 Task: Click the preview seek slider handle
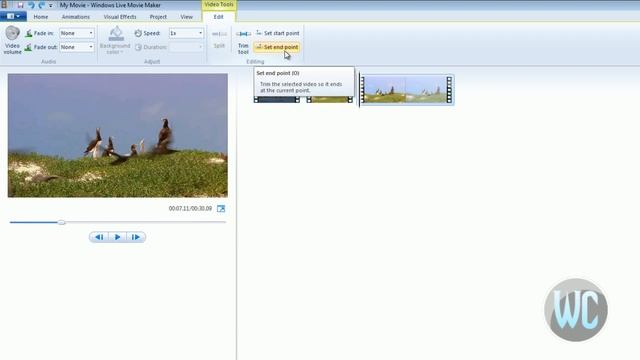tap(61, 222)
